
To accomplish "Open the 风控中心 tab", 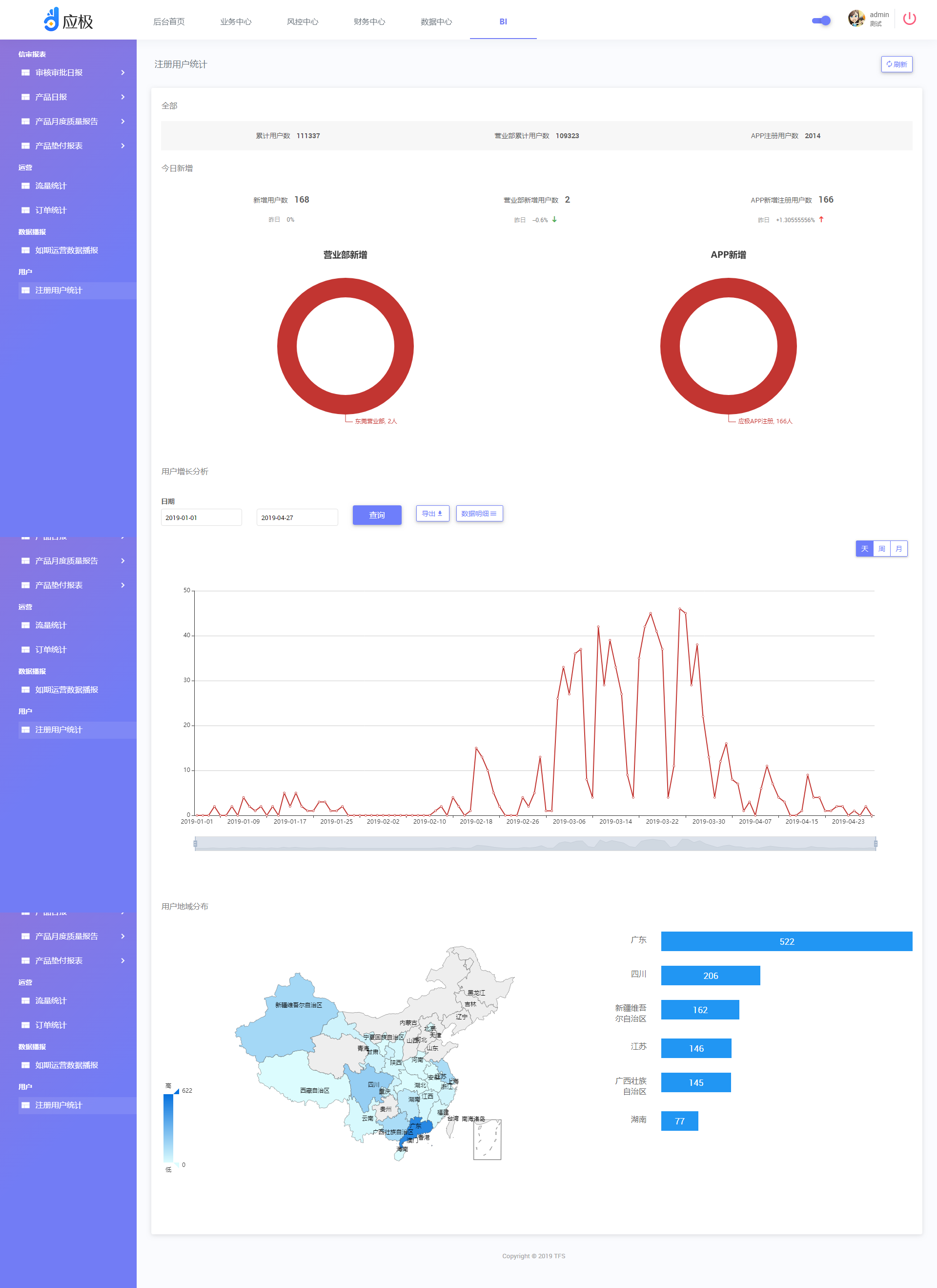I will tap(303, 21).
